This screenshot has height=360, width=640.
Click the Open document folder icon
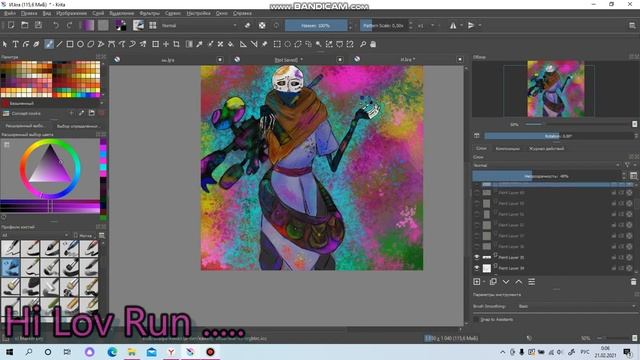coord(24,25)
